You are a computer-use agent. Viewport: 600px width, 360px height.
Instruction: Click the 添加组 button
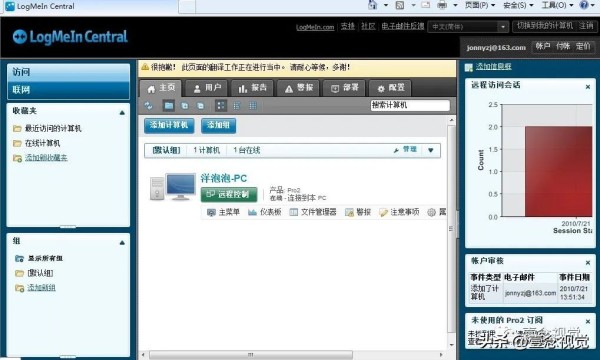coord(218,125)
